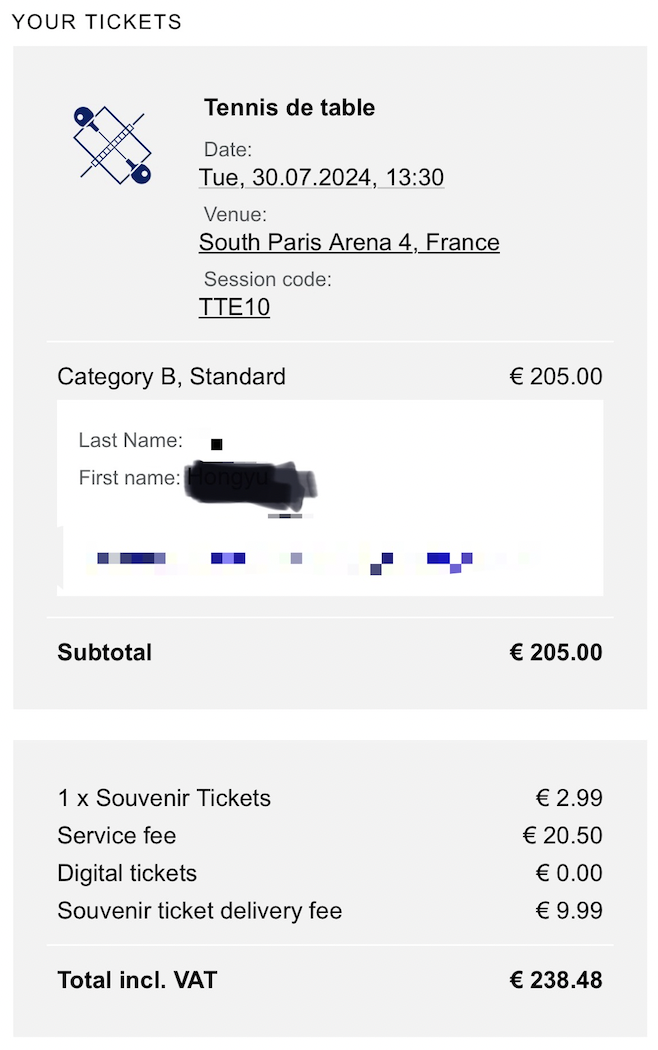Select the Digital tickets line item

[x=329, y=873]
